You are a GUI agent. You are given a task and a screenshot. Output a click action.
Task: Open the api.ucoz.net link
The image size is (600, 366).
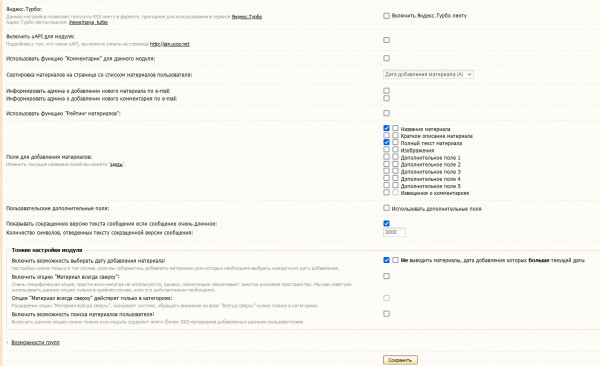pyautogui.click(x=170, y=44)
